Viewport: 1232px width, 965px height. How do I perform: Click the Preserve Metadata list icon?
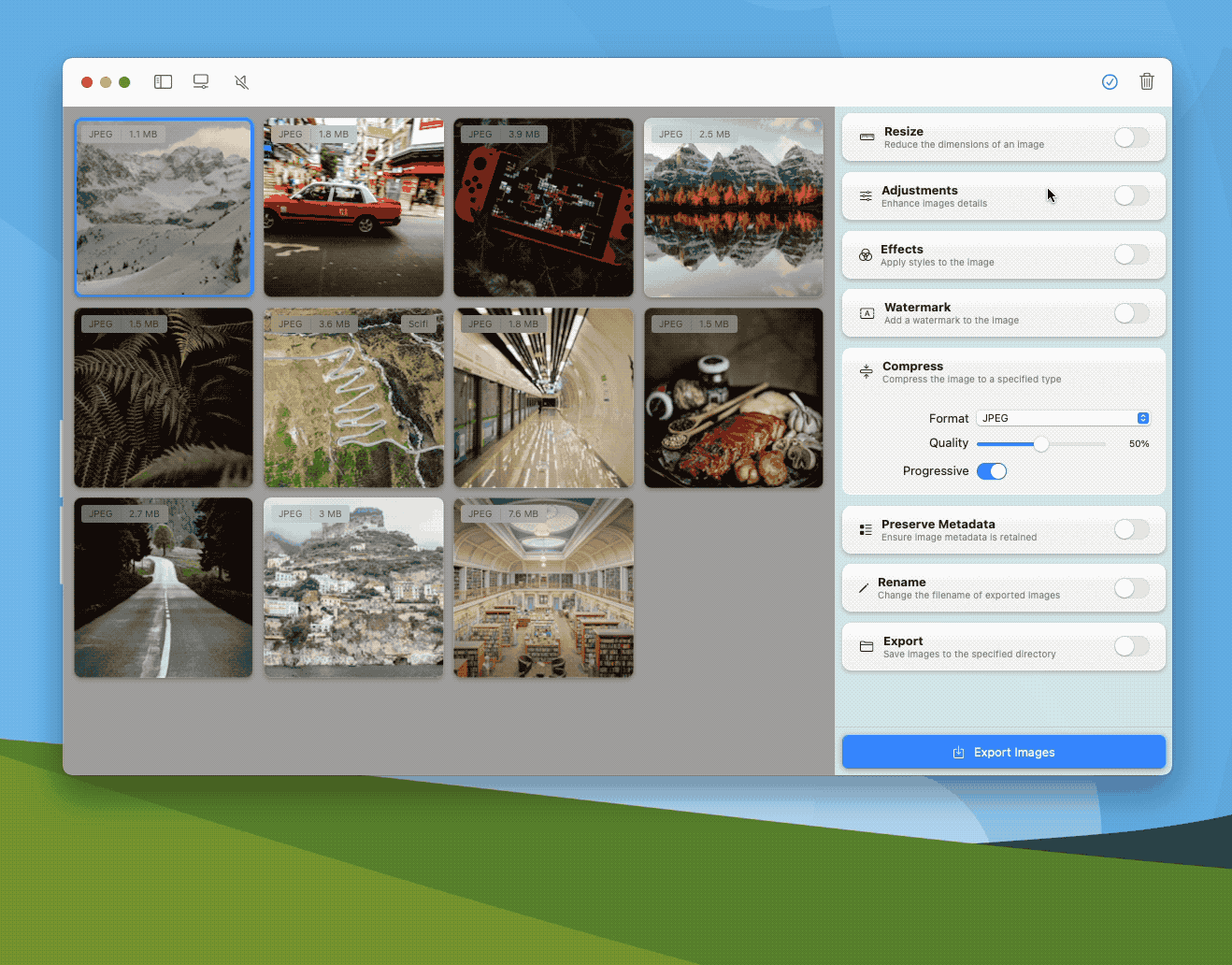pyautogui.click(x=866, y=530)
